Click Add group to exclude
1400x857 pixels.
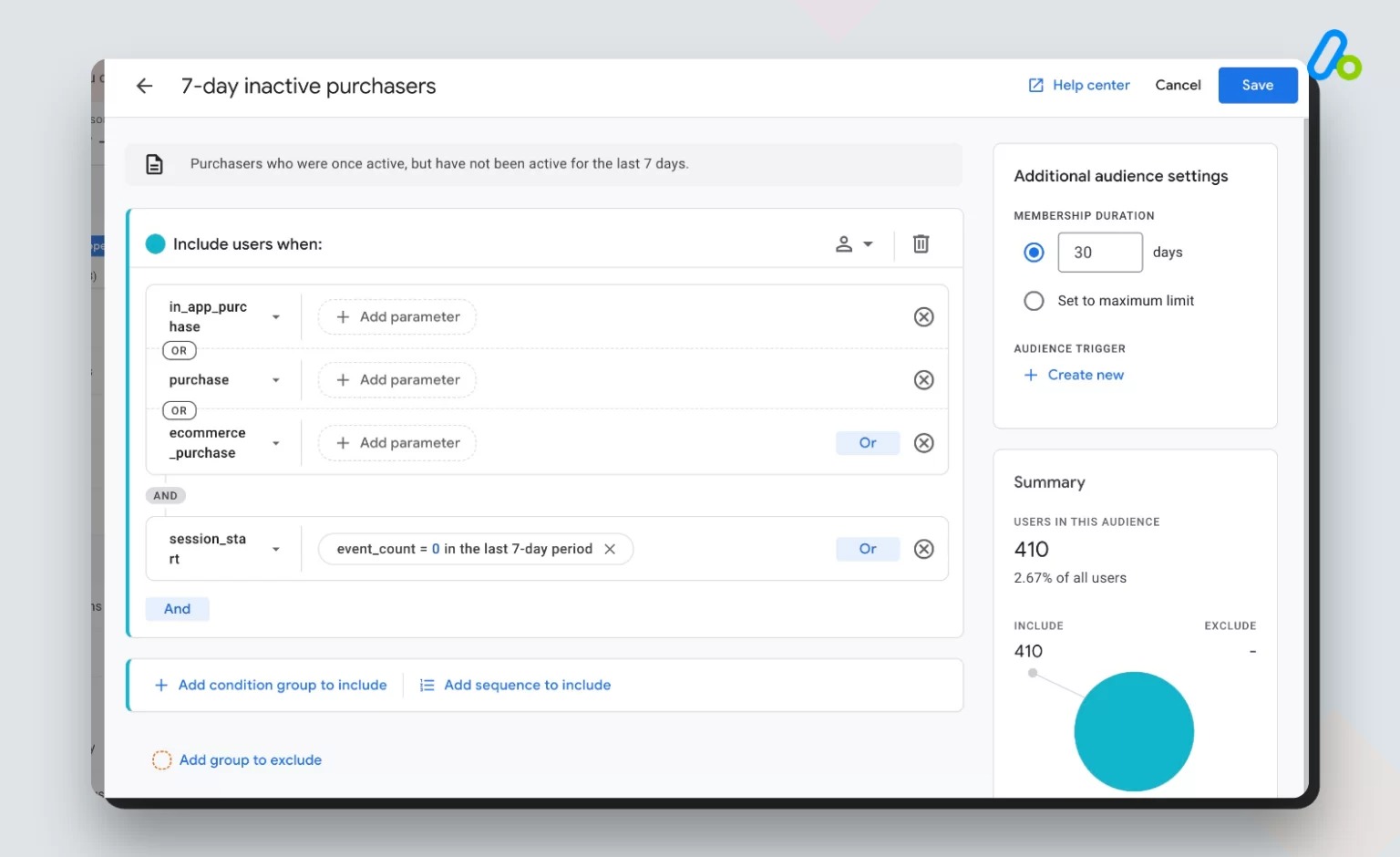pyautogui.click(x=251, y=760)
